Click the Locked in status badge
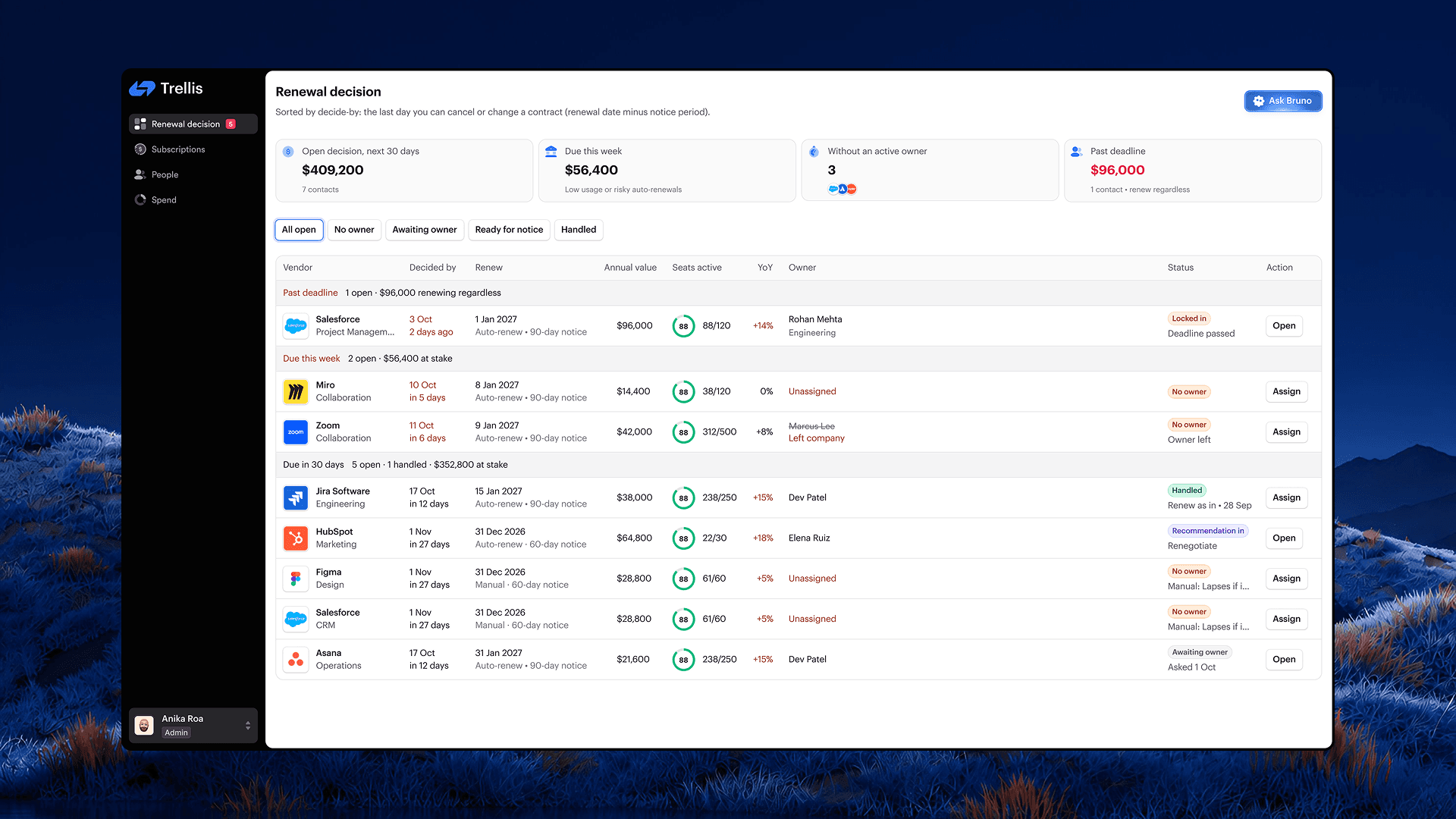 tap(1189, 318)
